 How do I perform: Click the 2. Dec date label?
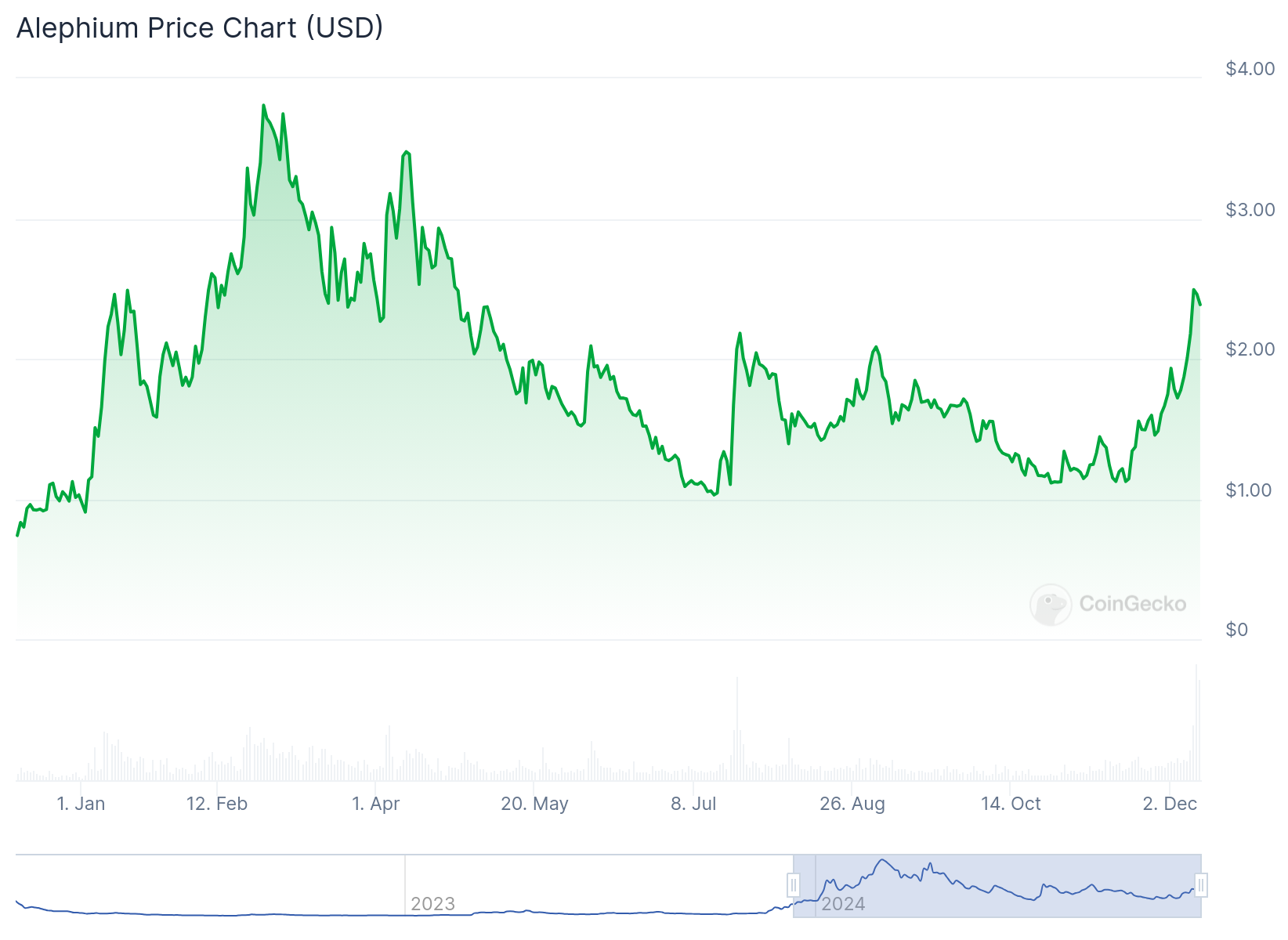1170,804
